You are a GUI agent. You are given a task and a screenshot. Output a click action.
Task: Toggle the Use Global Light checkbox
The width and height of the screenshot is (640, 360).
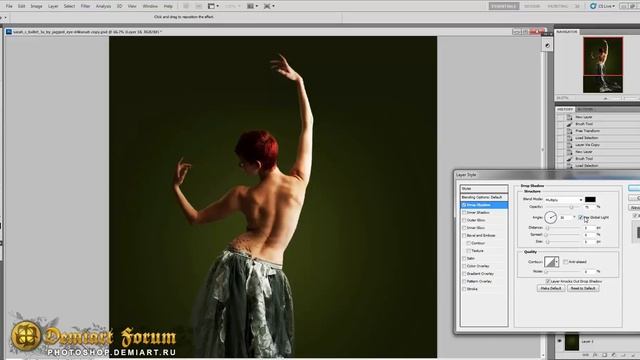point(580,218)
